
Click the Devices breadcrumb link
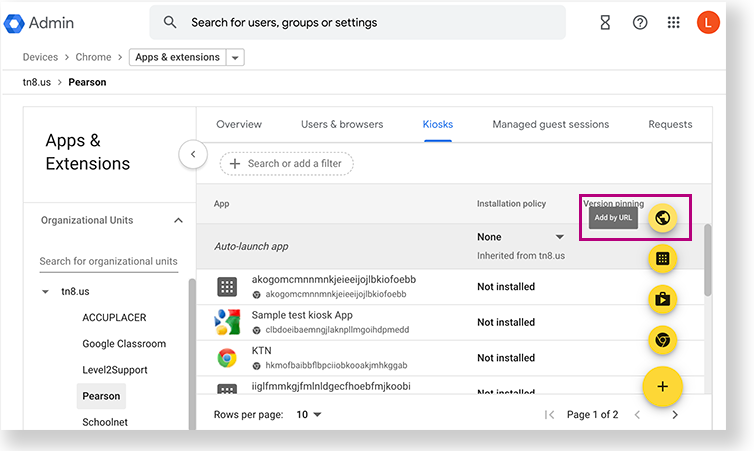click(x=40, y=58)
